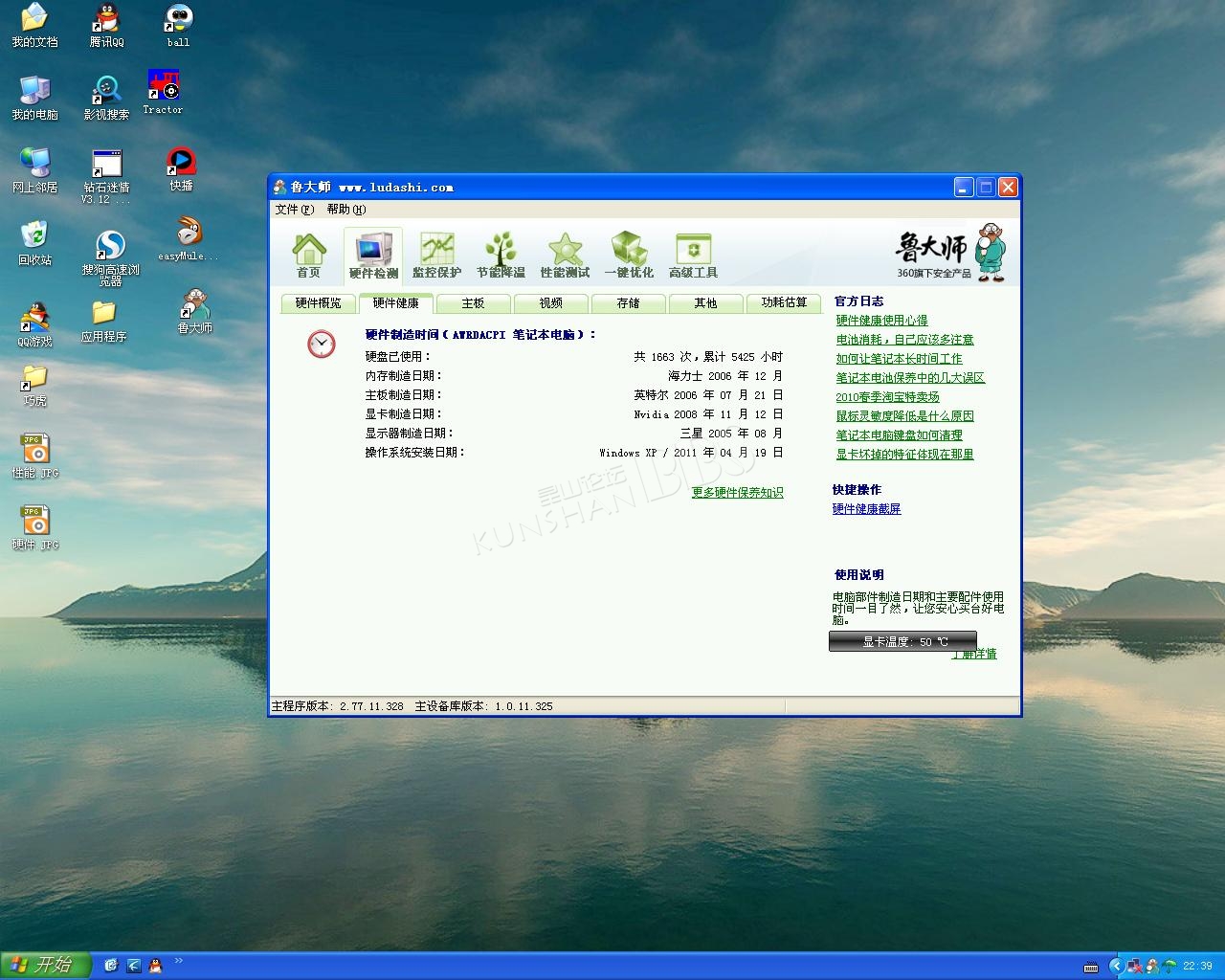This screenshot has width=1225, height=980.
Task: Click the clock icon beside manufacture dates
Action: (322, 344)
